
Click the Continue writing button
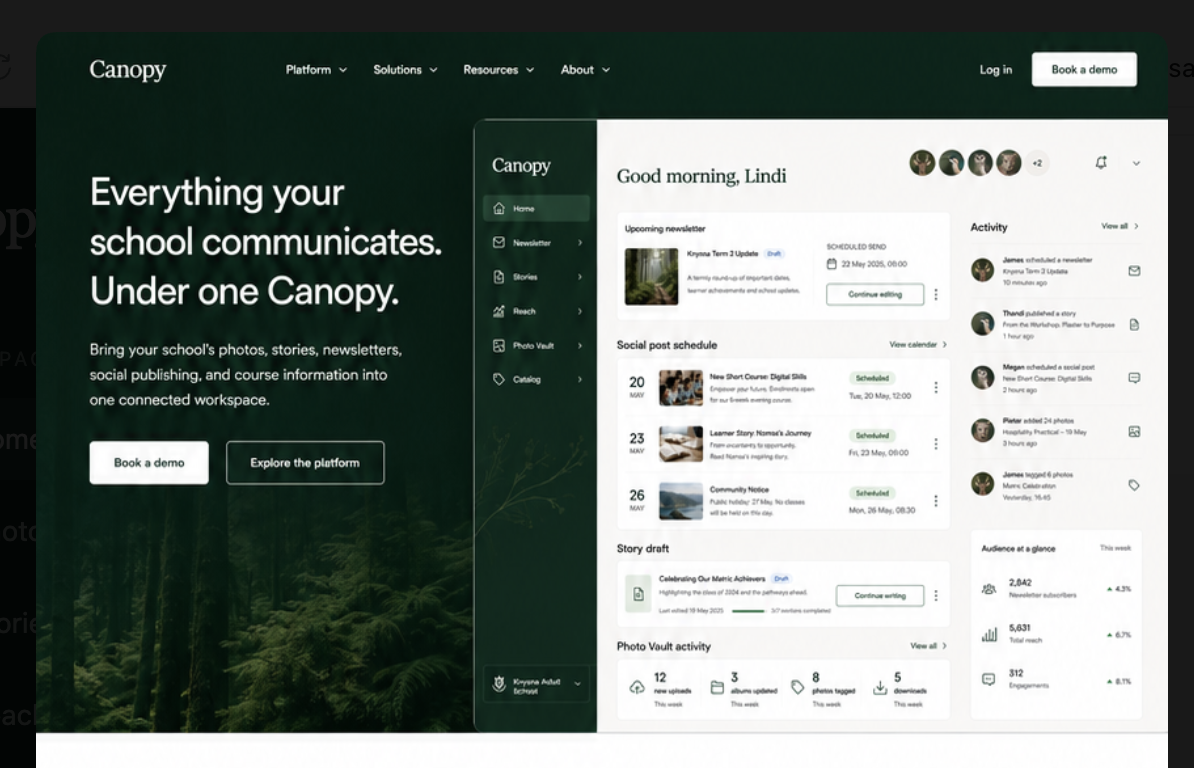pos(880,595)
